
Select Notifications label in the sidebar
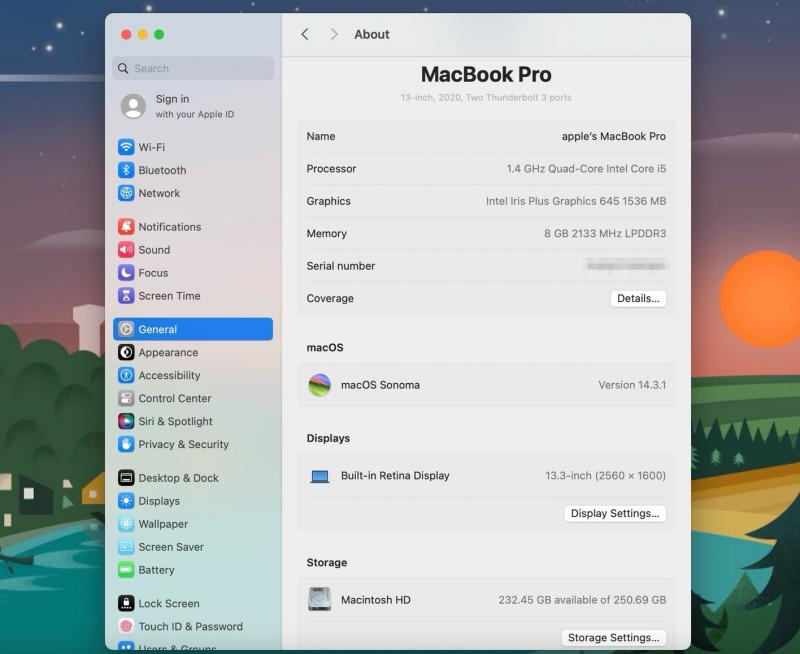[x=170, y=227]
